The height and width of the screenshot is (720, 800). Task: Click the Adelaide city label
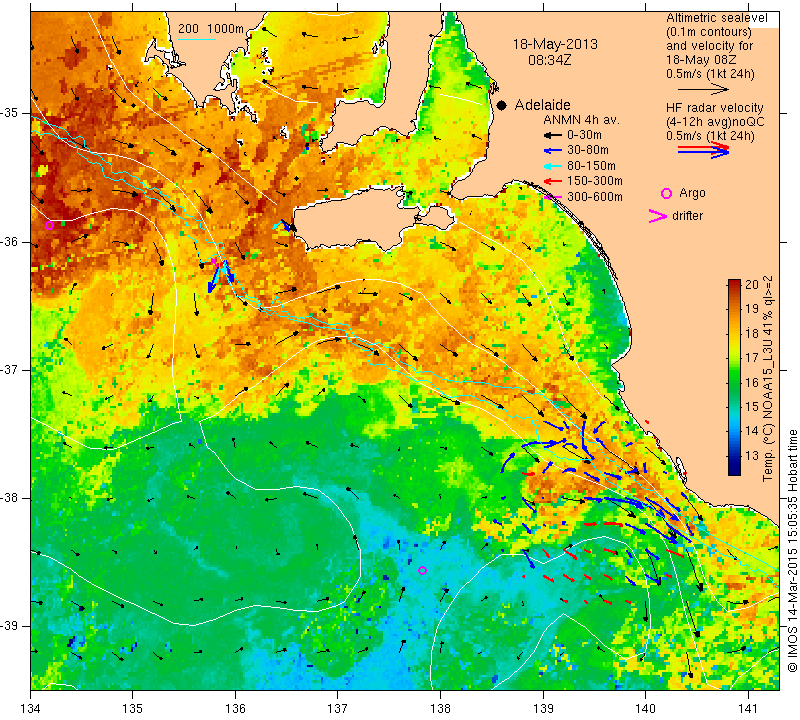pyautogui.click(x=542, y=105)
